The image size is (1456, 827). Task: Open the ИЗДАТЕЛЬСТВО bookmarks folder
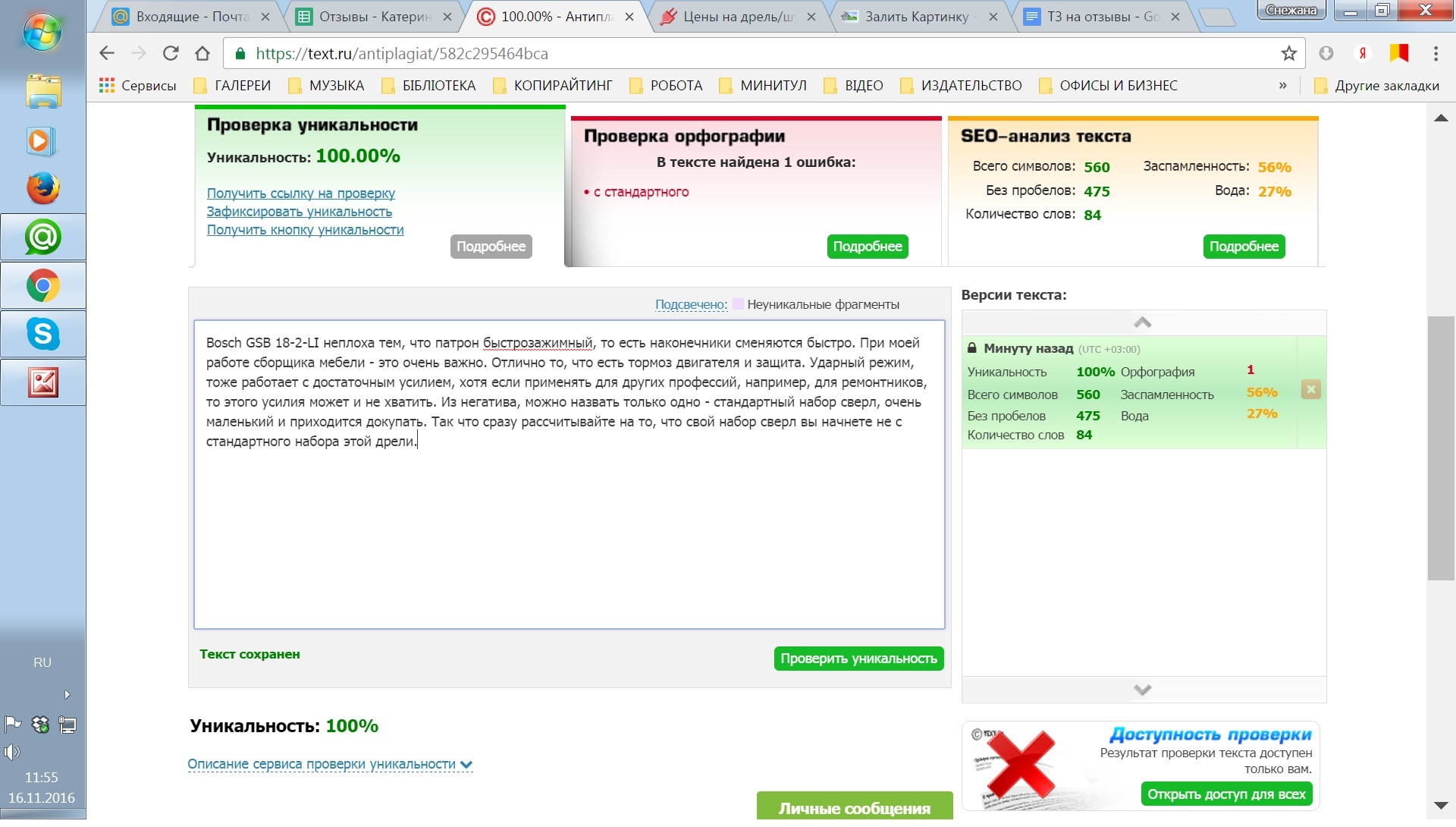(x=961, y=86)
